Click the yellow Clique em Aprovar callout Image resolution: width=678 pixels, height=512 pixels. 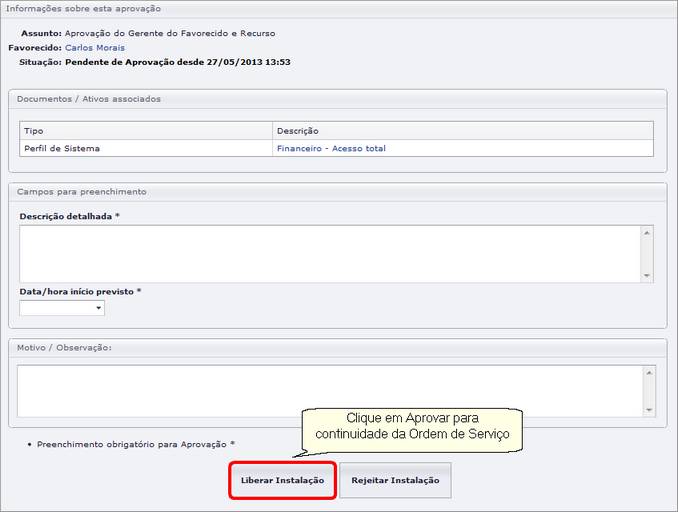[414, 425]
